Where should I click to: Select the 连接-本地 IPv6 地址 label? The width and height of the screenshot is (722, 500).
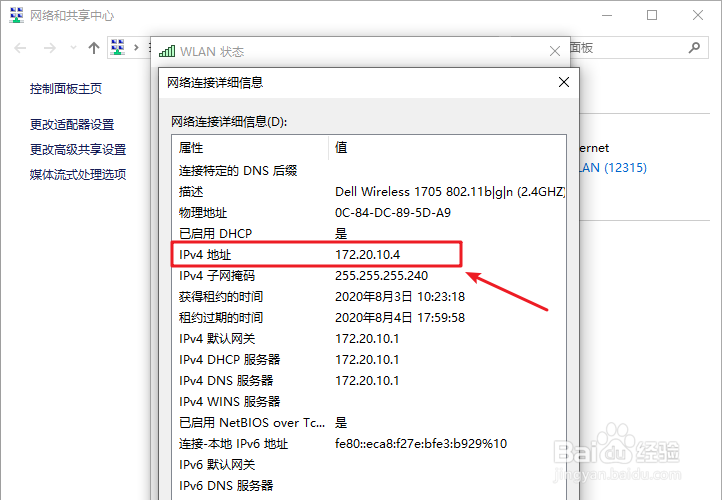(233, 444)
